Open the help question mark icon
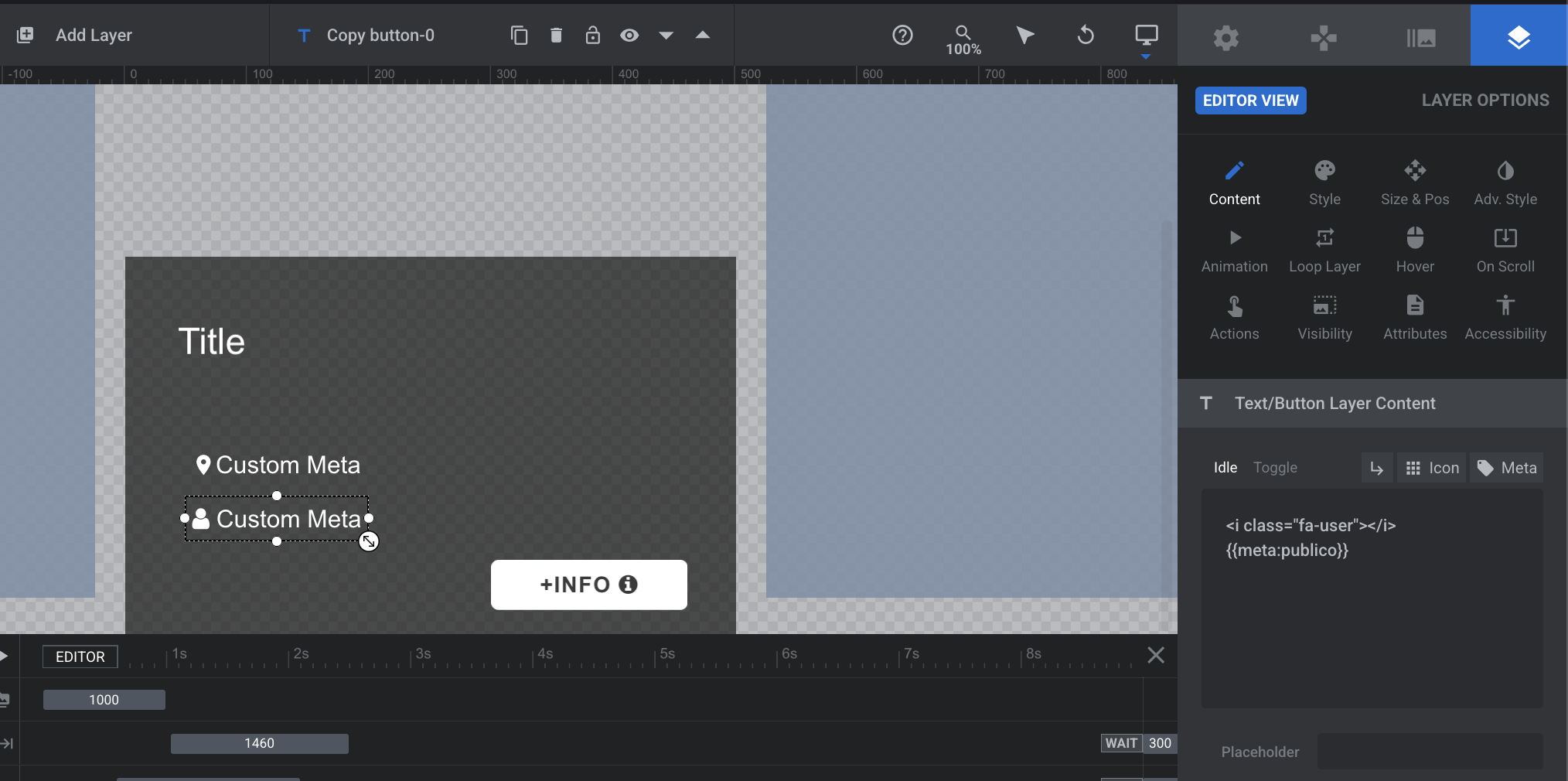 click(x=902, y=36)
